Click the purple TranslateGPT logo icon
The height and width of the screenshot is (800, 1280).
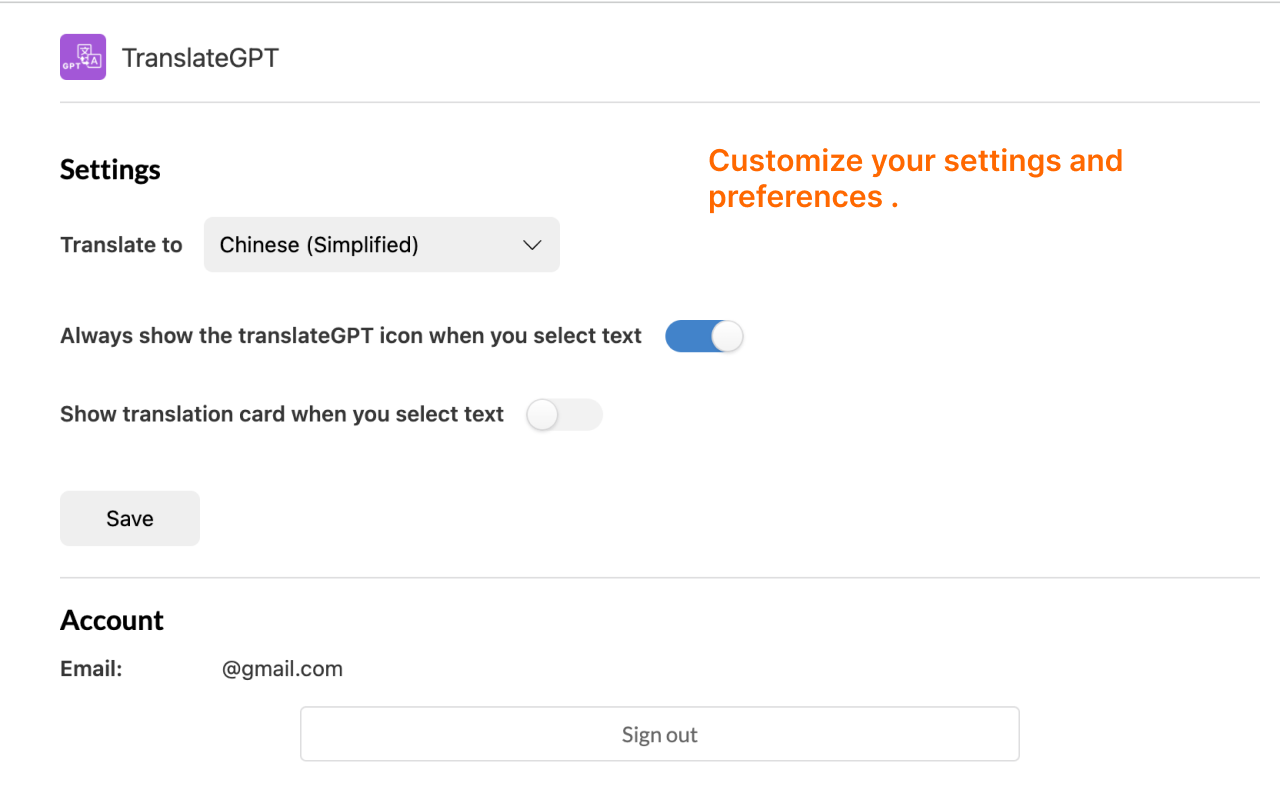click(x=83, y=57)
